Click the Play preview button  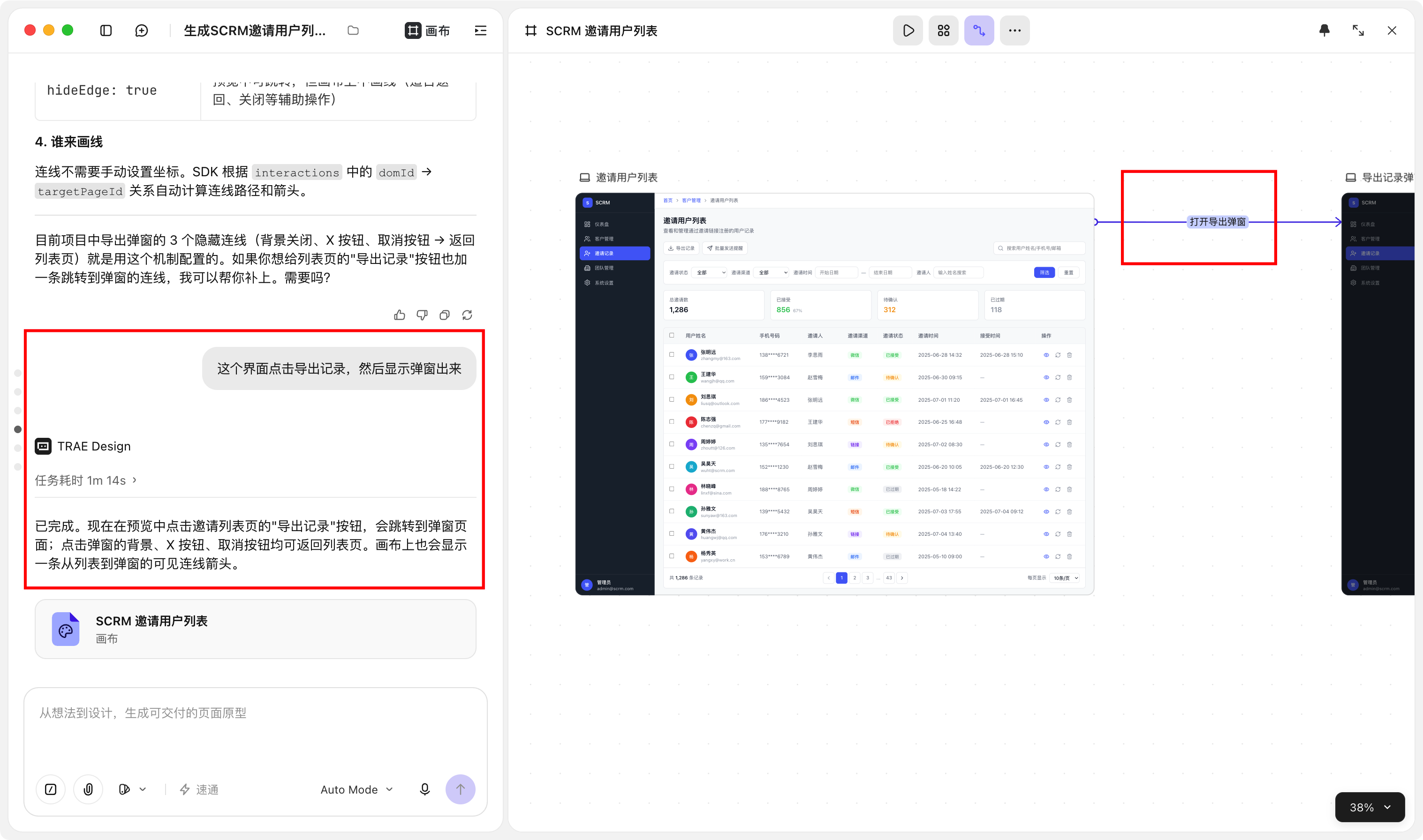[908, 30]
